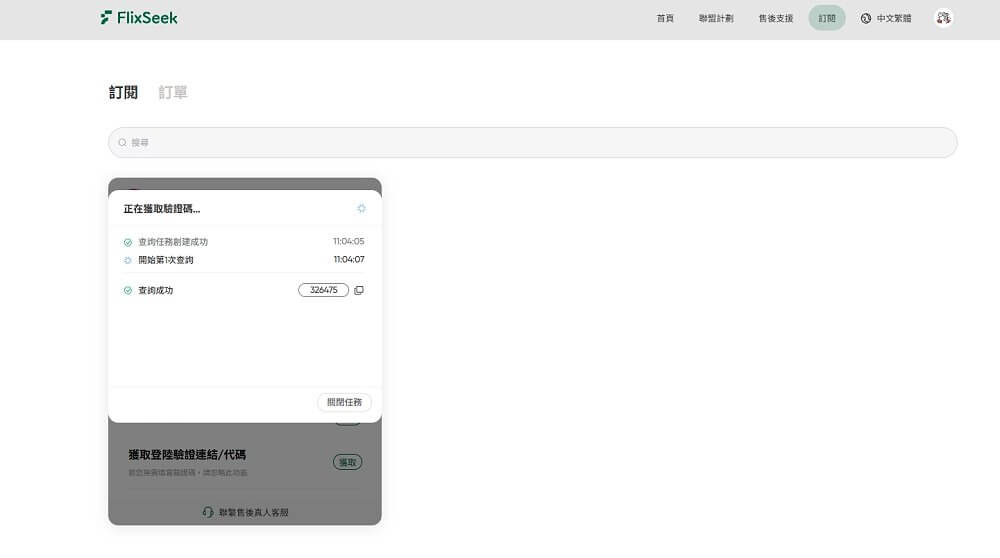Open the 中文繁體 language selector
This screenshot has height=558, width=1000.
886,18
